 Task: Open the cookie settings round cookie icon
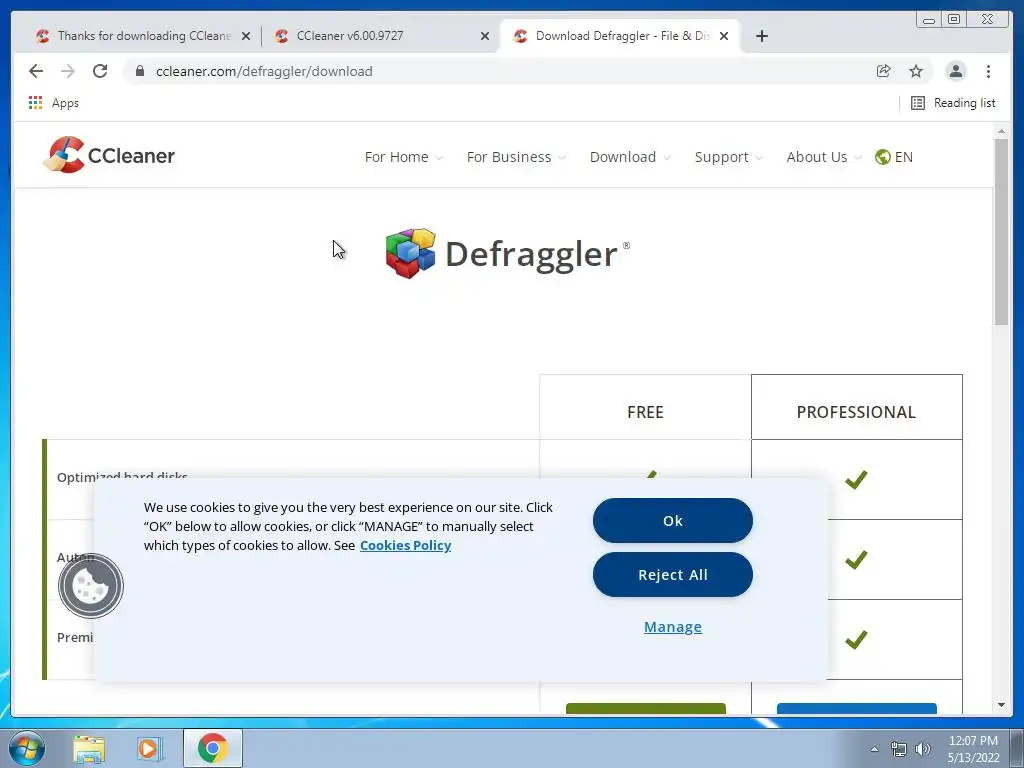pyautogui.click(x=91, y=586)
